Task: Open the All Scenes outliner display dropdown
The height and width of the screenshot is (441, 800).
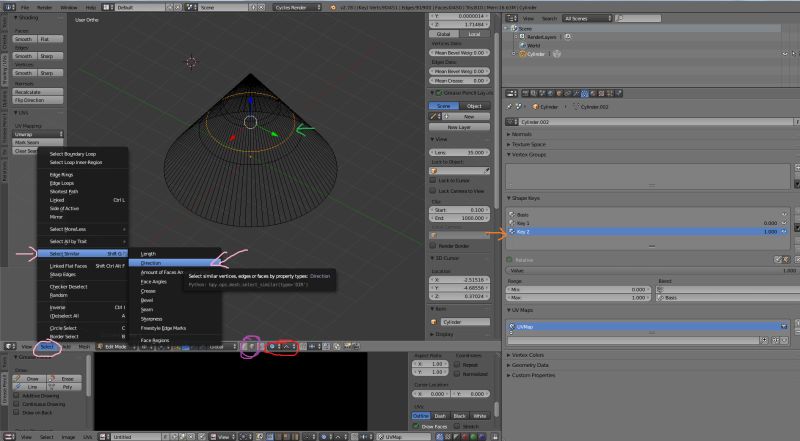Action: [x=587, y=18]
